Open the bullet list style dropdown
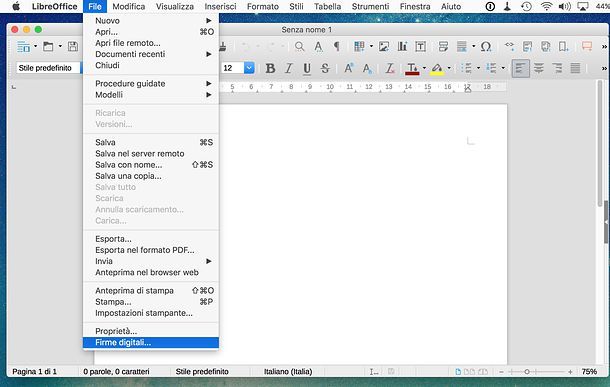Screen dimensions: 610x387 pyautogui.click(x=478, y=68)
